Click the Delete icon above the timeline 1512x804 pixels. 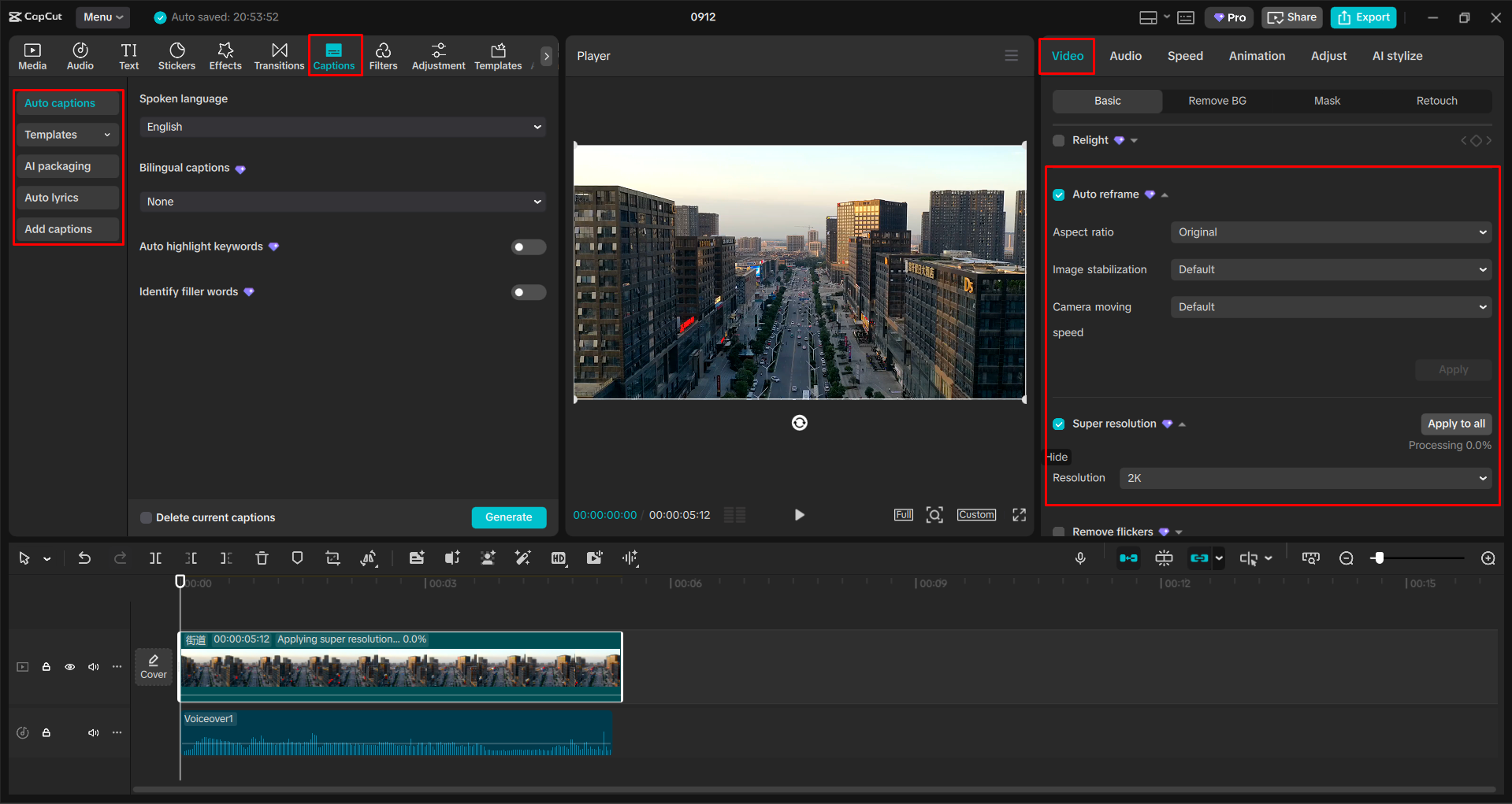[262, 558]
